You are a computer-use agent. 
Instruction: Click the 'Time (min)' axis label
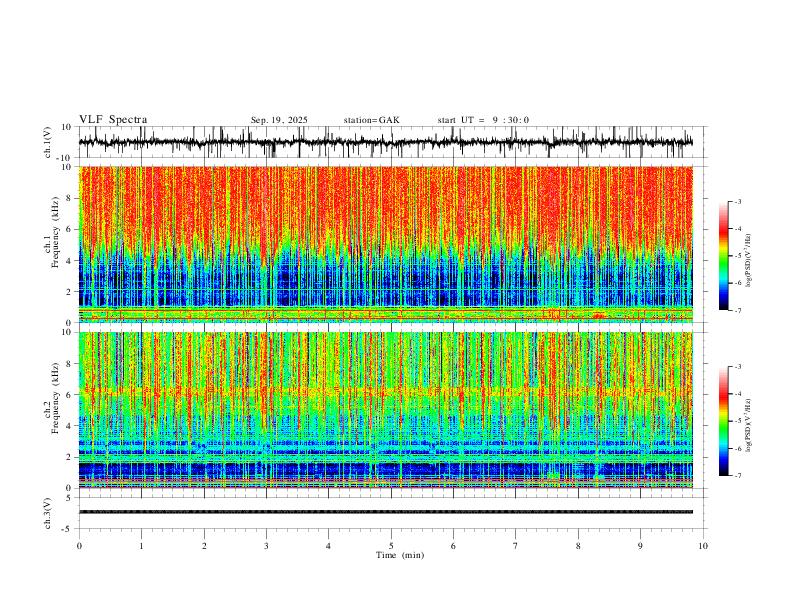pos(400,555)
